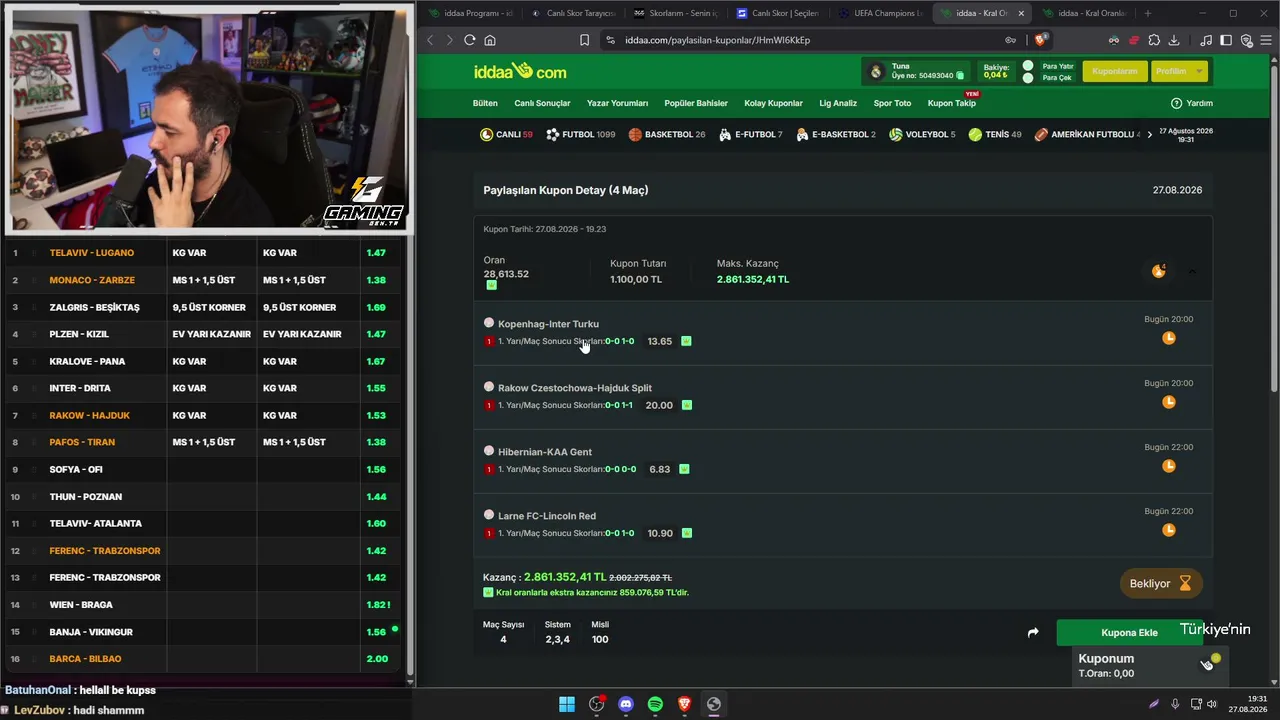Screen dimensions: 1280x720
Task: Click the clock icon for Rakow Czestochowa-Hajduk Split
Action: [x=1168, y=402]
